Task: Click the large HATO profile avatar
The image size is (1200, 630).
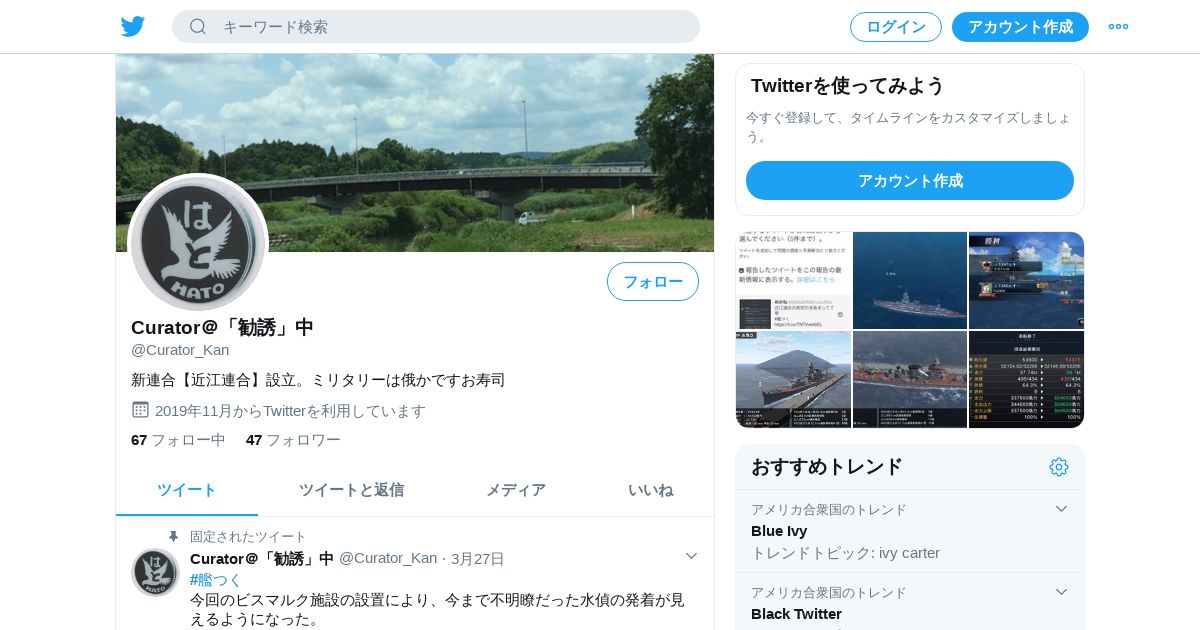Action: [198, 243]
